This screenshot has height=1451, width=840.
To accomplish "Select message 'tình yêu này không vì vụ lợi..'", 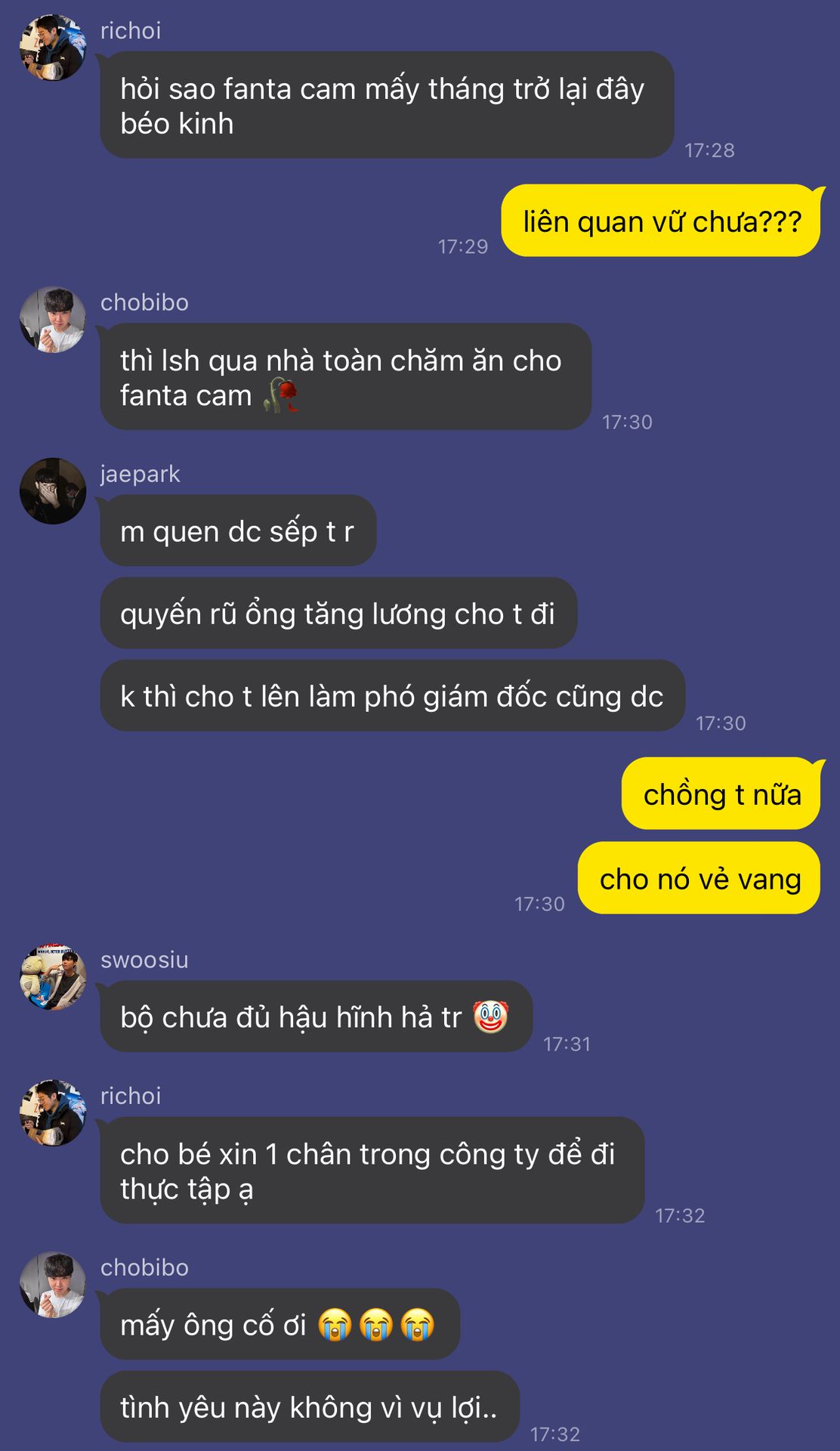I will click(x=310, y=1406).
